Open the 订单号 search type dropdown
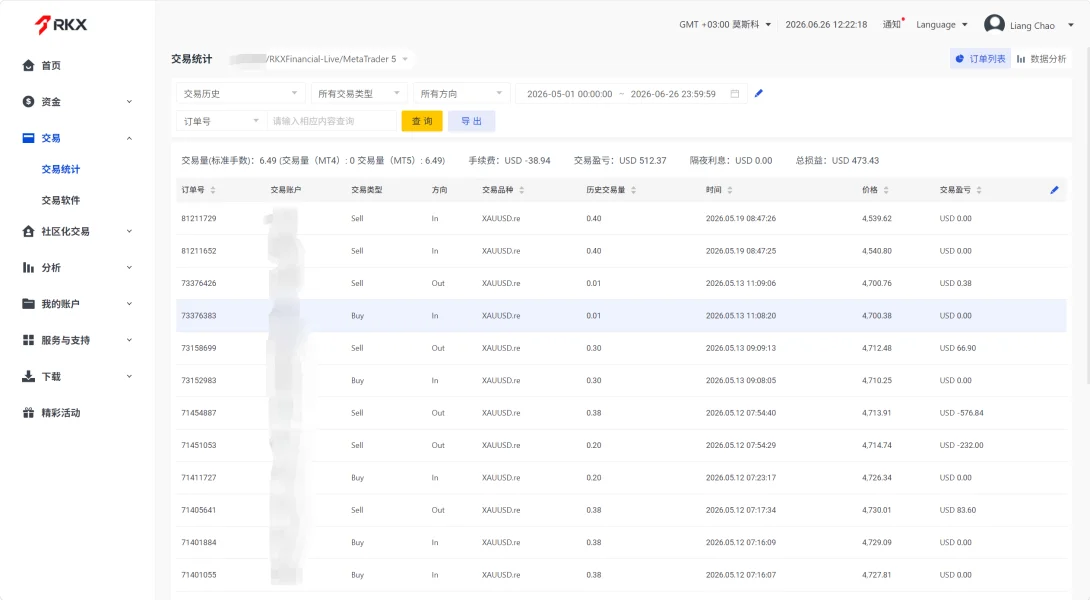The height and width of the screenshot is (600, 1090). [221, 121]
